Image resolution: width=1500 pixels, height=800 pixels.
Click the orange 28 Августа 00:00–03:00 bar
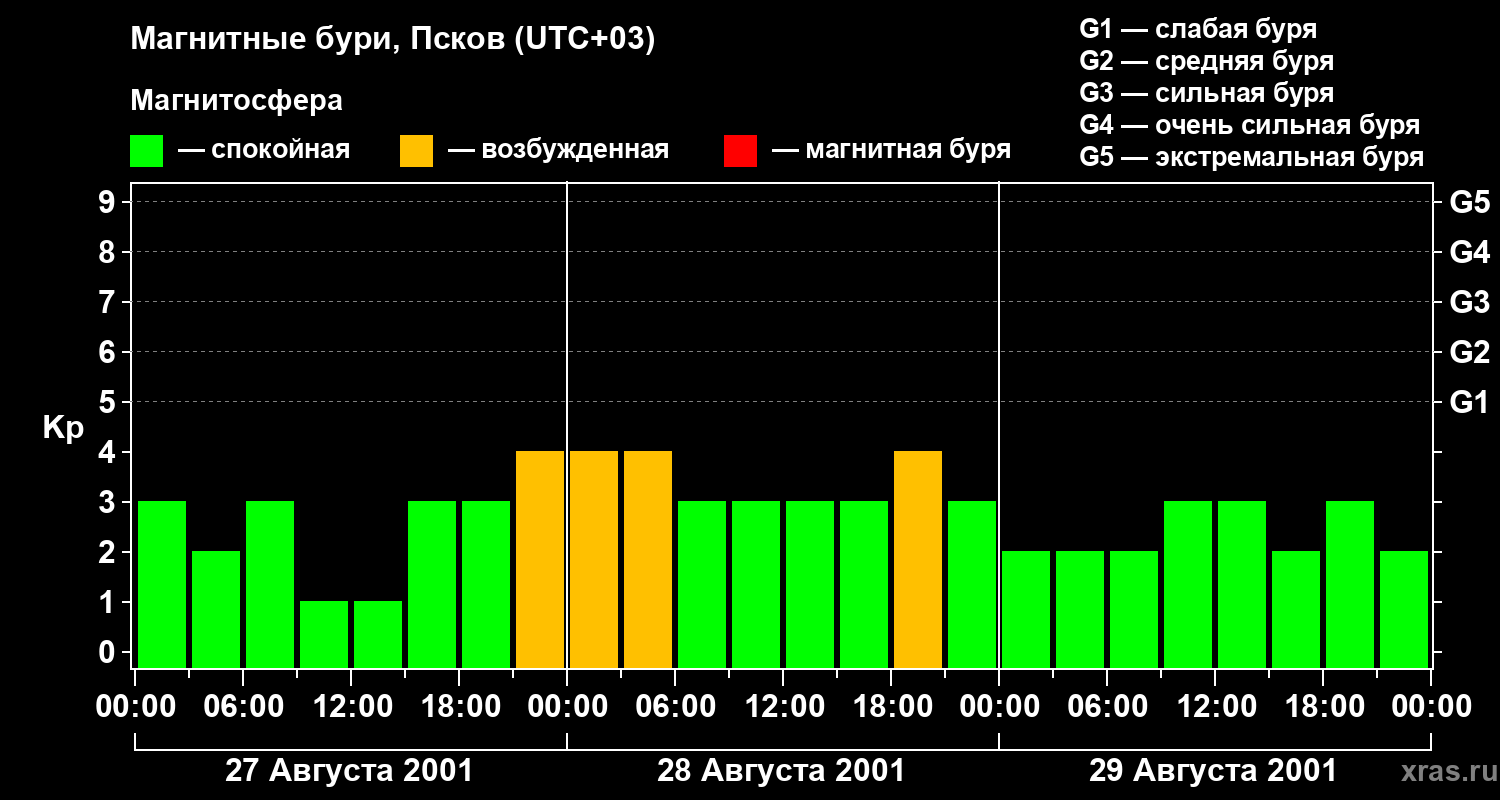pos(594,560)
